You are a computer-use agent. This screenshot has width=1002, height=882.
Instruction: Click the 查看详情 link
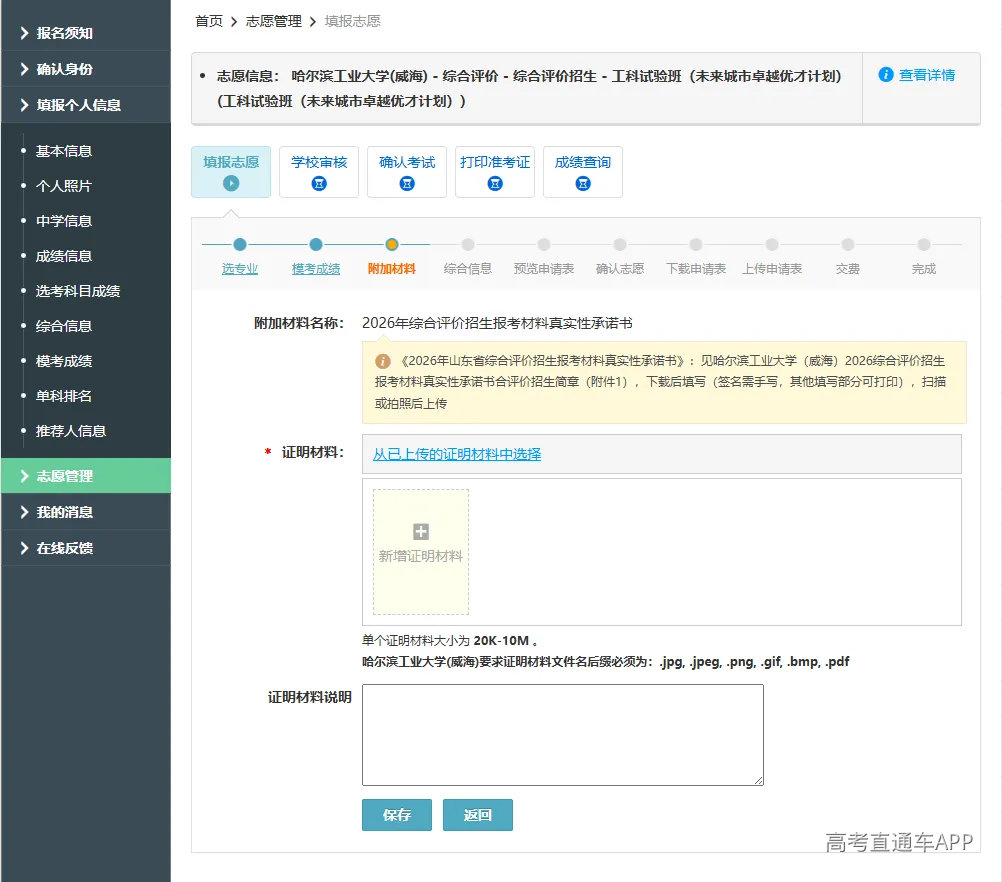point(927,75)
